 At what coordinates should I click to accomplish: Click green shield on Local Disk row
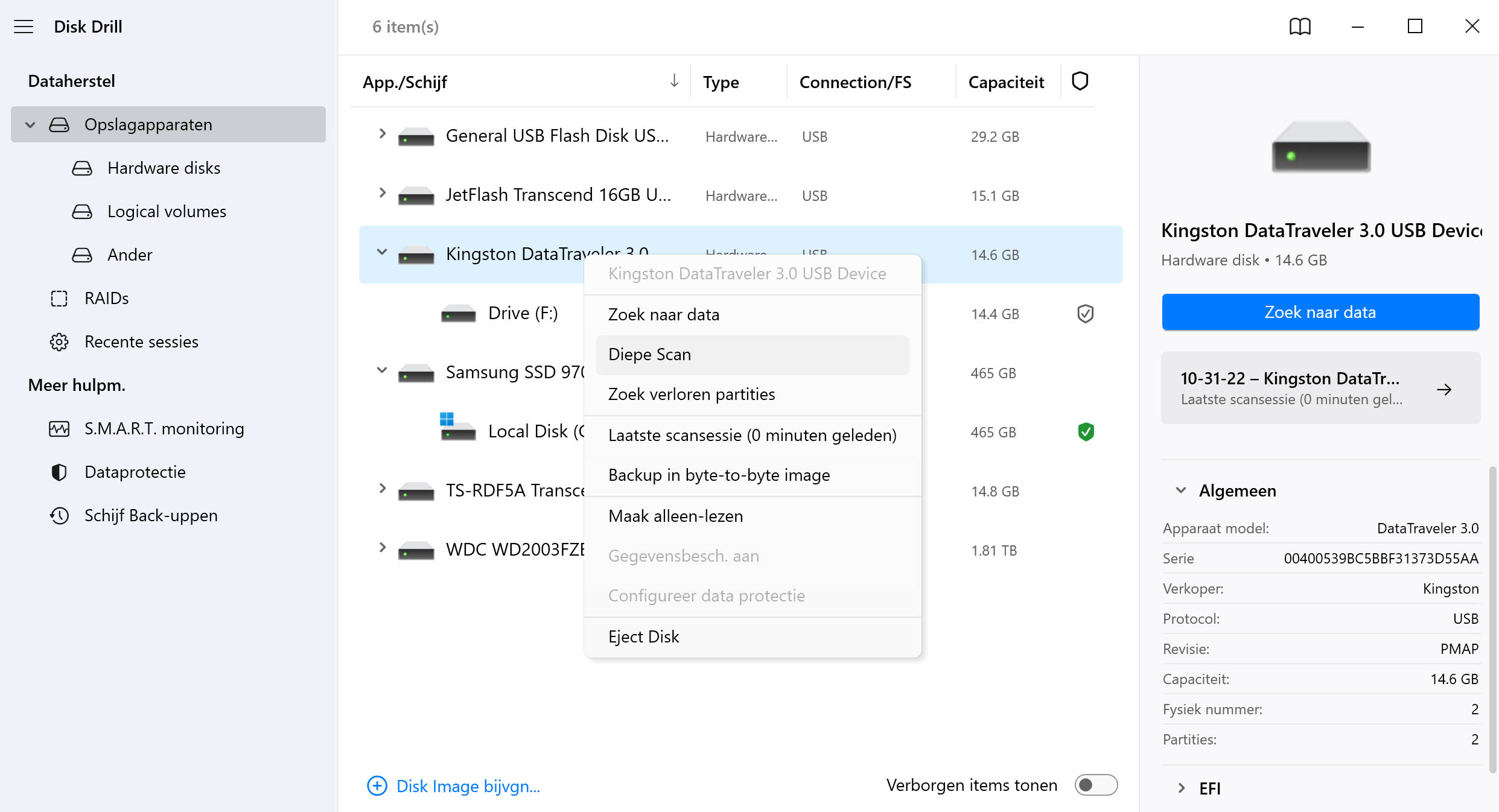[1086, 432]
